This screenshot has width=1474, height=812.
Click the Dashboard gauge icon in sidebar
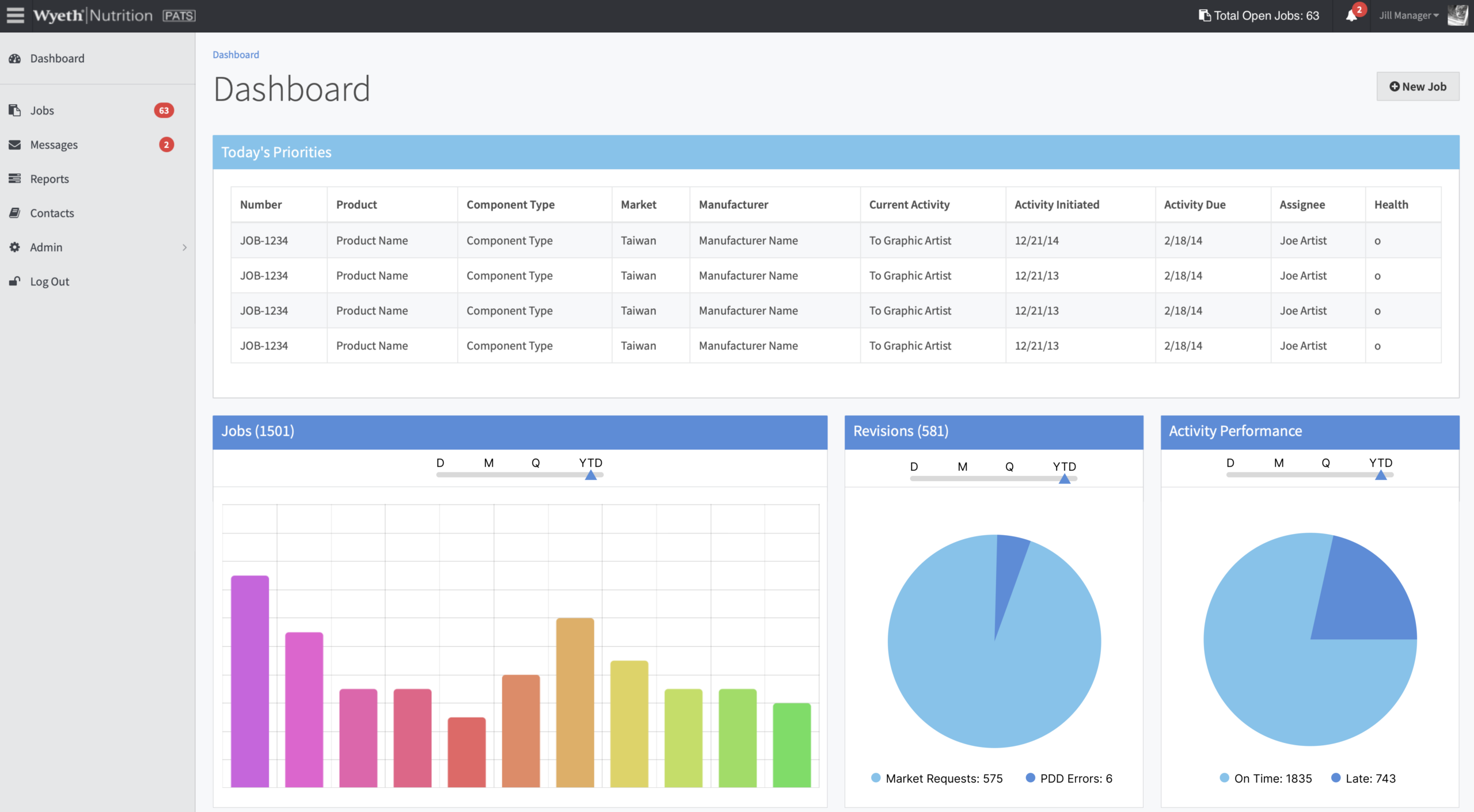pos(15,59)
